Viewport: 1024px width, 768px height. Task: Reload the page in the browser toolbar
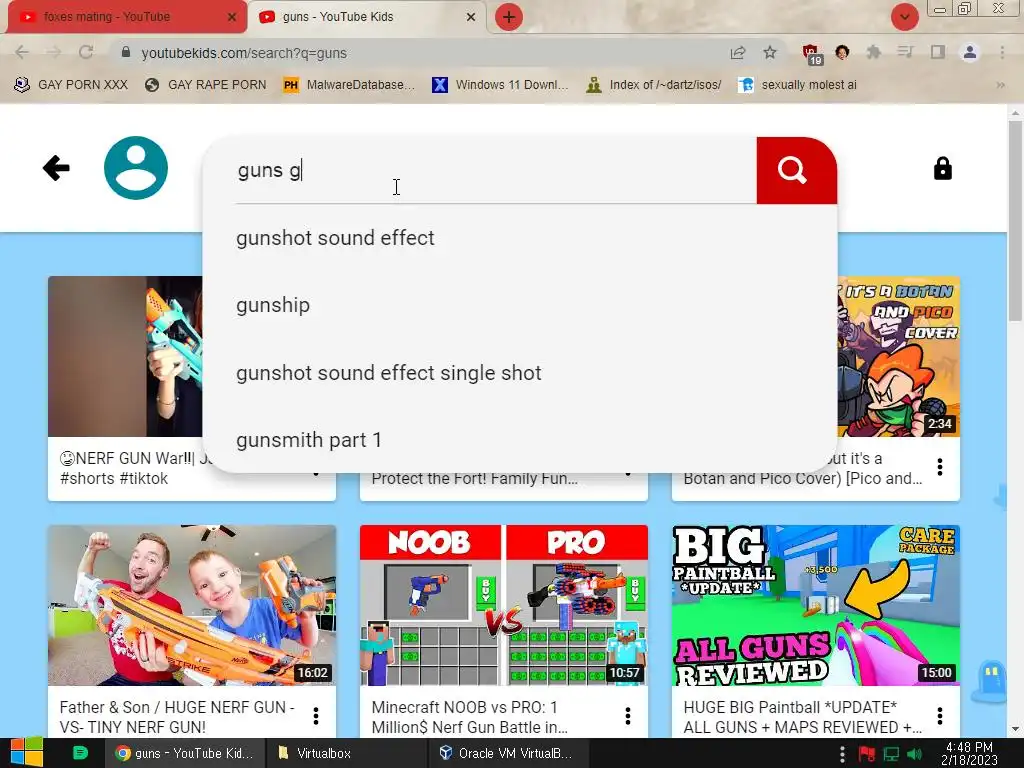[x=86, y=53]
